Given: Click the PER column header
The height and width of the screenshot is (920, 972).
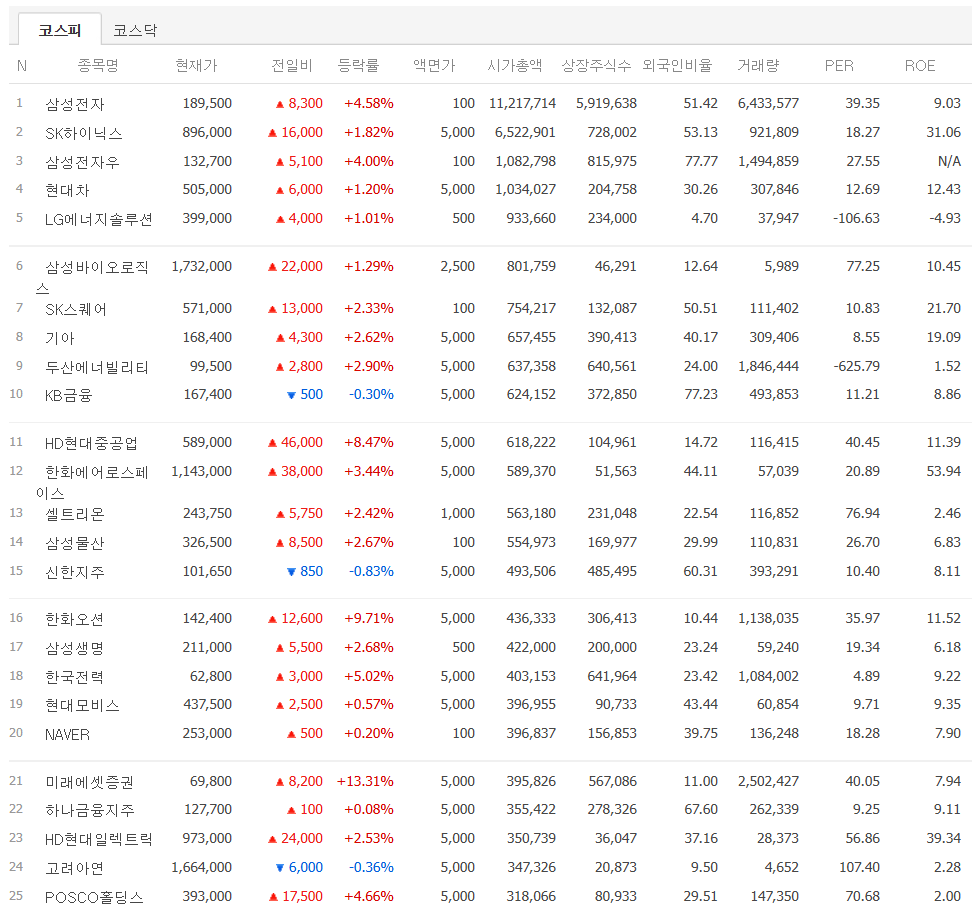Looking at the screenshot, I should tap(839, 65).
